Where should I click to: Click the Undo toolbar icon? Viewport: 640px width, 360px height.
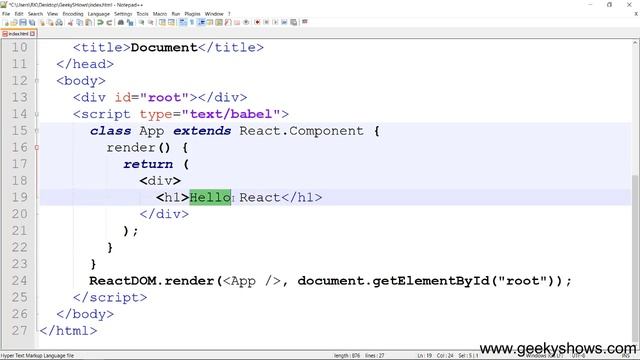(100, 22)
